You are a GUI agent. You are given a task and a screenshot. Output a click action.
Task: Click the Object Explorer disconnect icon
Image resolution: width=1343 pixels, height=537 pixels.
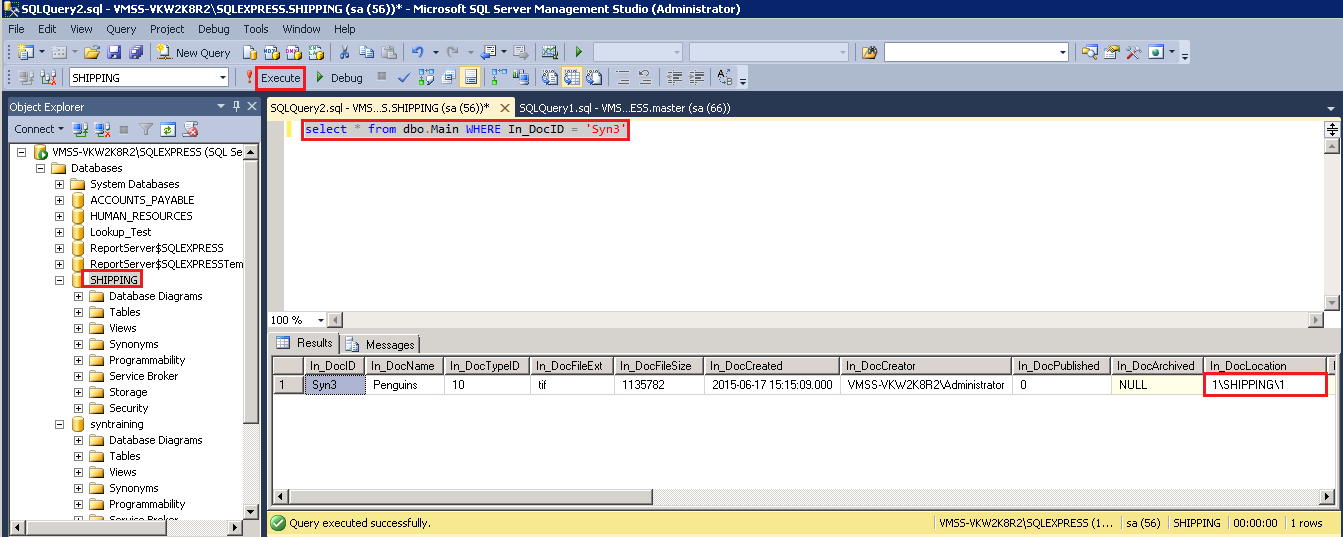pos(101,129)
